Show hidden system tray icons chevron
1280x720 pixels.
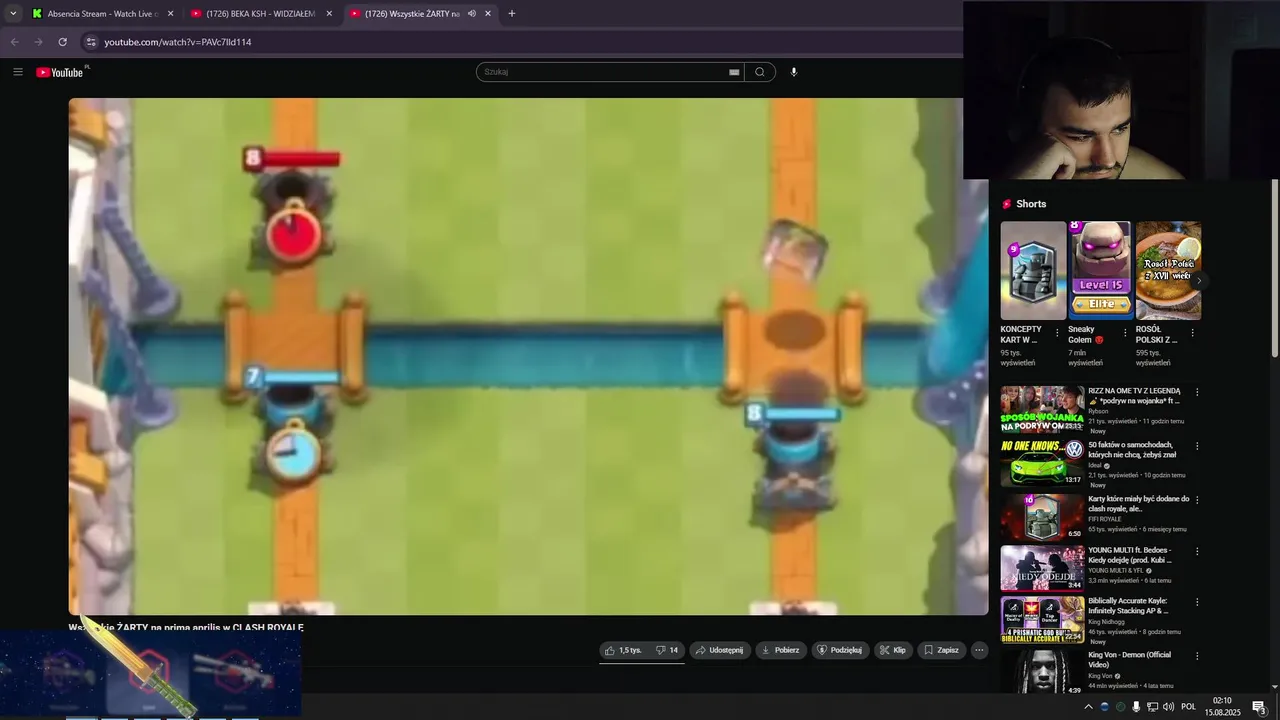coord(1088,707)
